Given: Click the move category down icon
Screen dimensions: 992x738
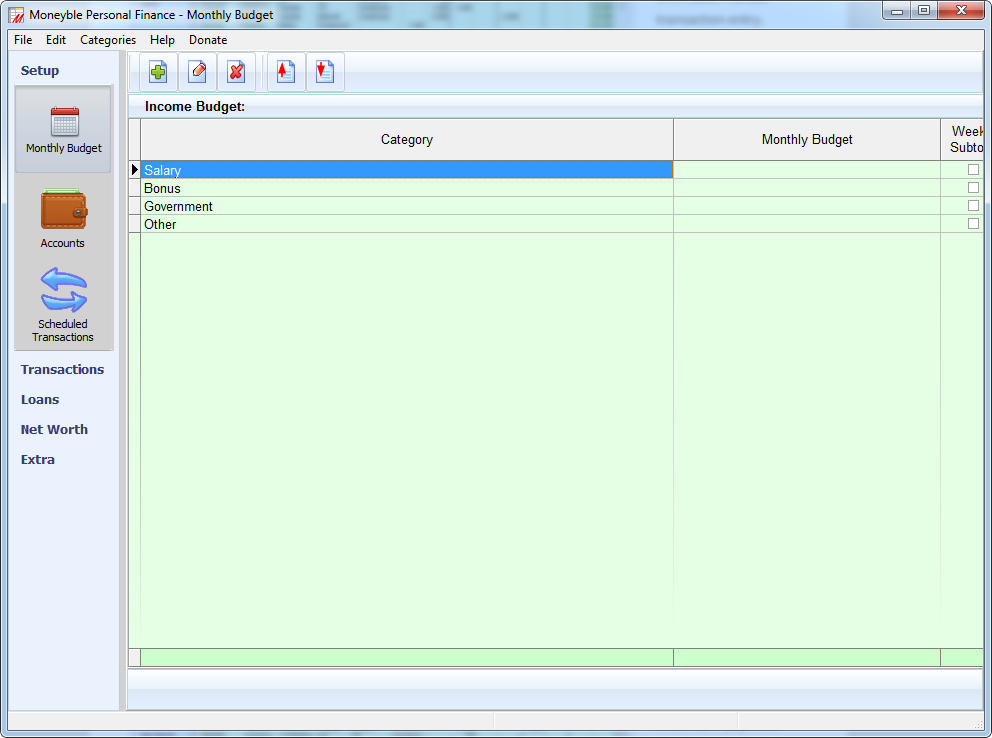Looking at the screenshot, I should [324, 71].
